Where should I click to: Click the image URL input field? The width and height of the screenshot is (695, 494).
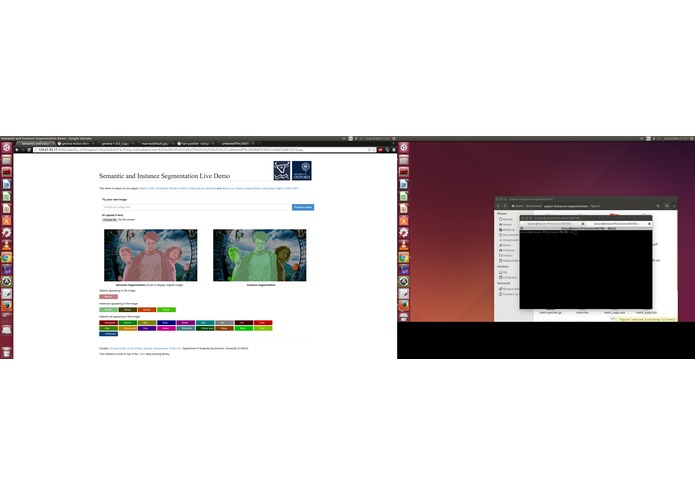click(x=197, y=207)
